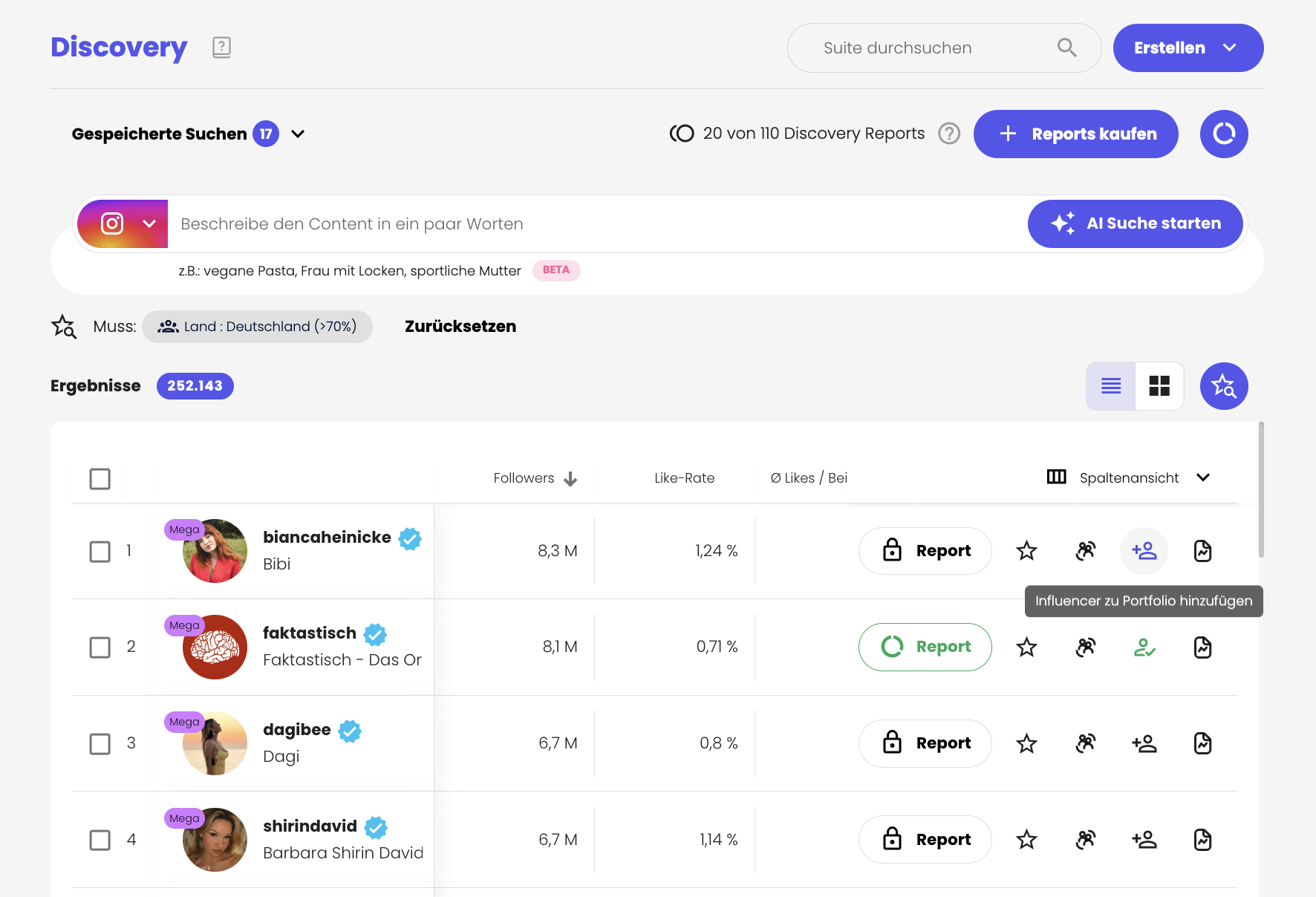Switch to grid view layout
Screen dimensions: 1316x897
[1159, 386]
